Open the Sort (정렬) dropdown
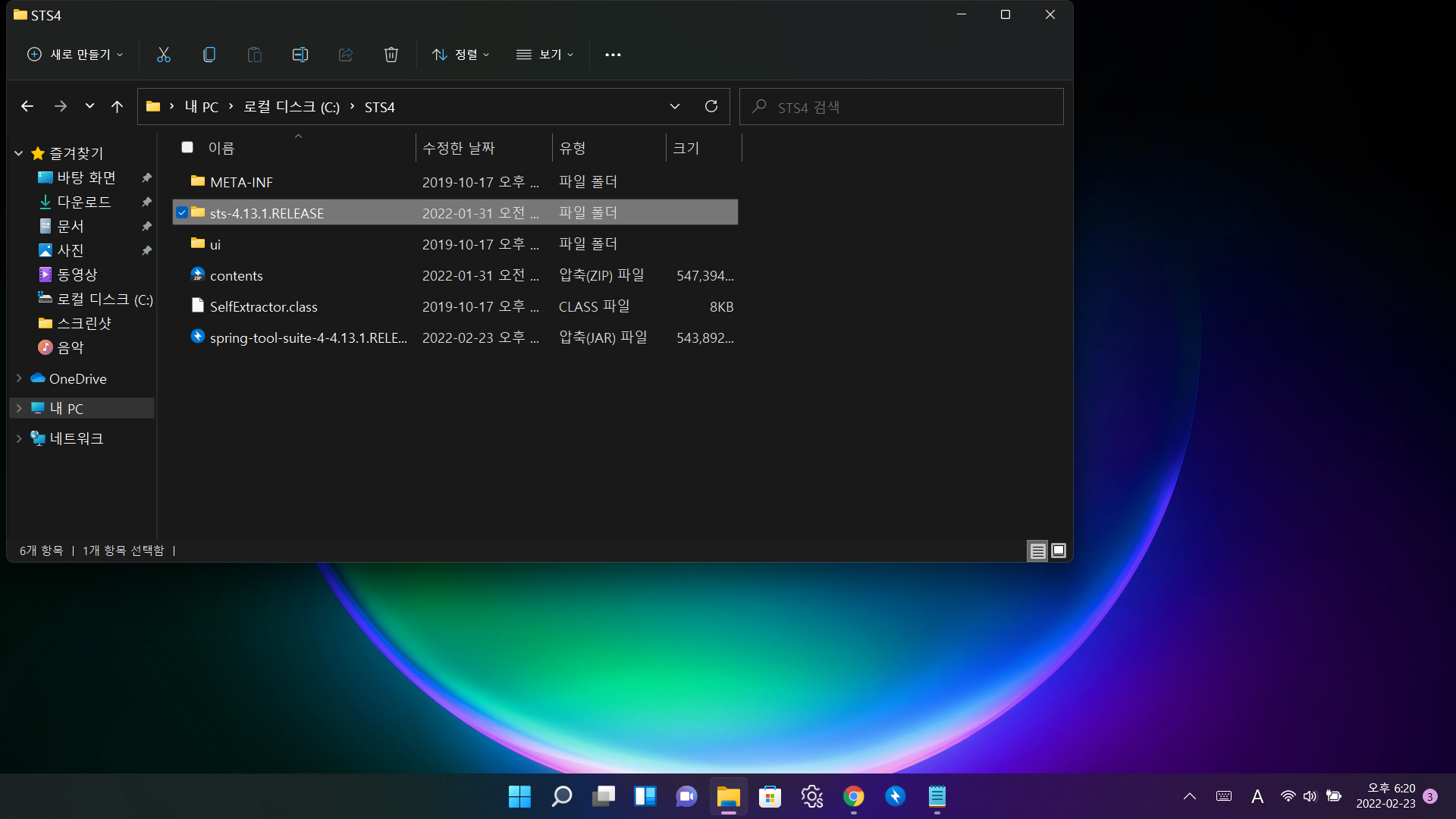1456x819 pixels. (x=460, y=55)
